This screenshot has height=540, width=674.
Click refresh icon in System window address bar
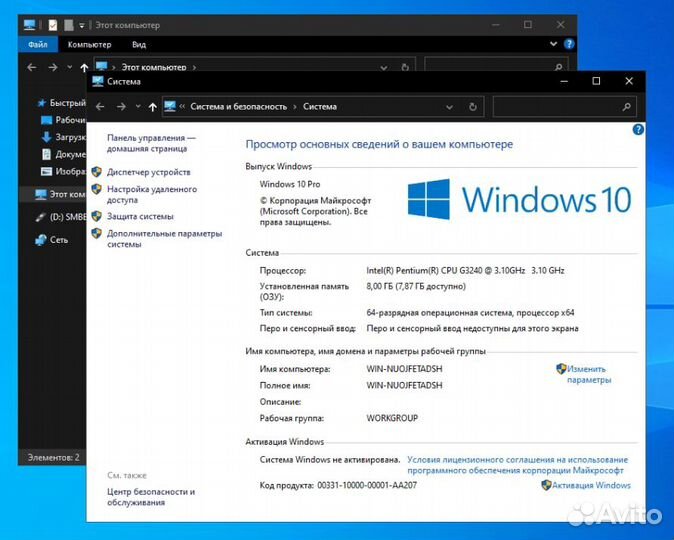click(473, 107)
